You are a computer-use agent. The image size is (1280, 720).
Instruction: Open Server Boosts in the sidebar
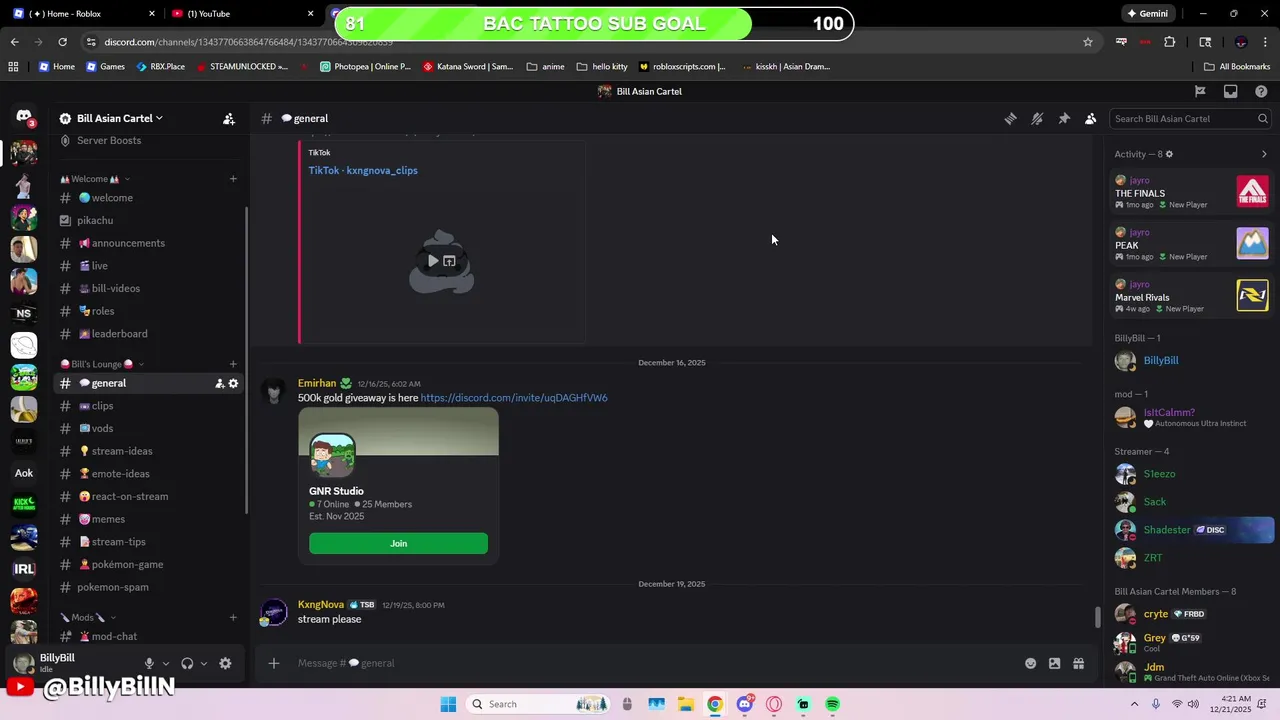108,140
